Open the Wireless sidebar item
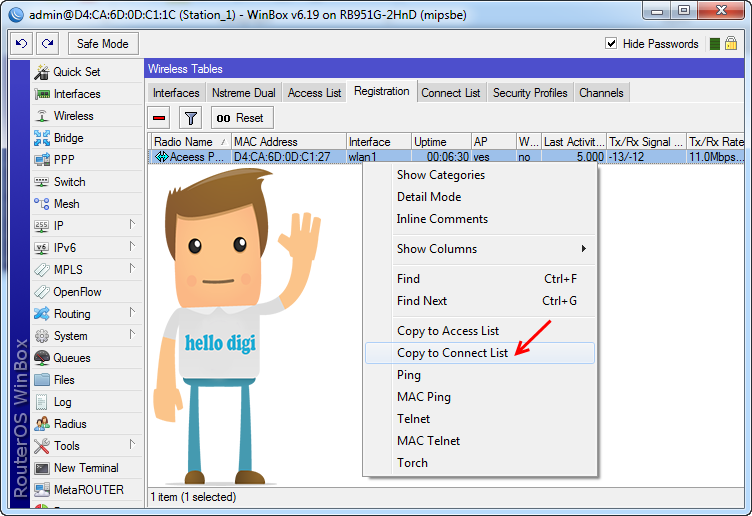 coord(88,116)
